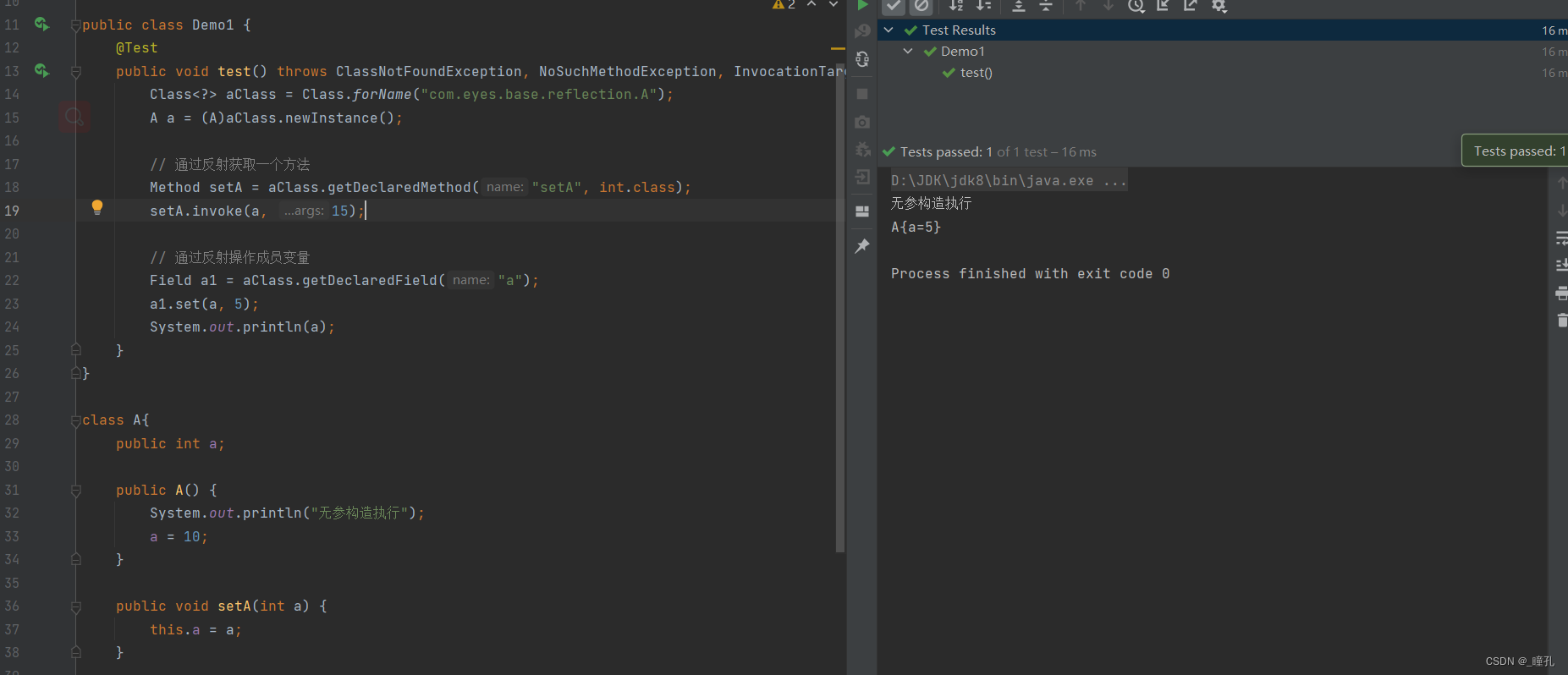Image resolution: width=1568 pixels, height=675 pixels.
Task: Open test history clock icon
Action: pyautogui.click(x=1136, y=6)
